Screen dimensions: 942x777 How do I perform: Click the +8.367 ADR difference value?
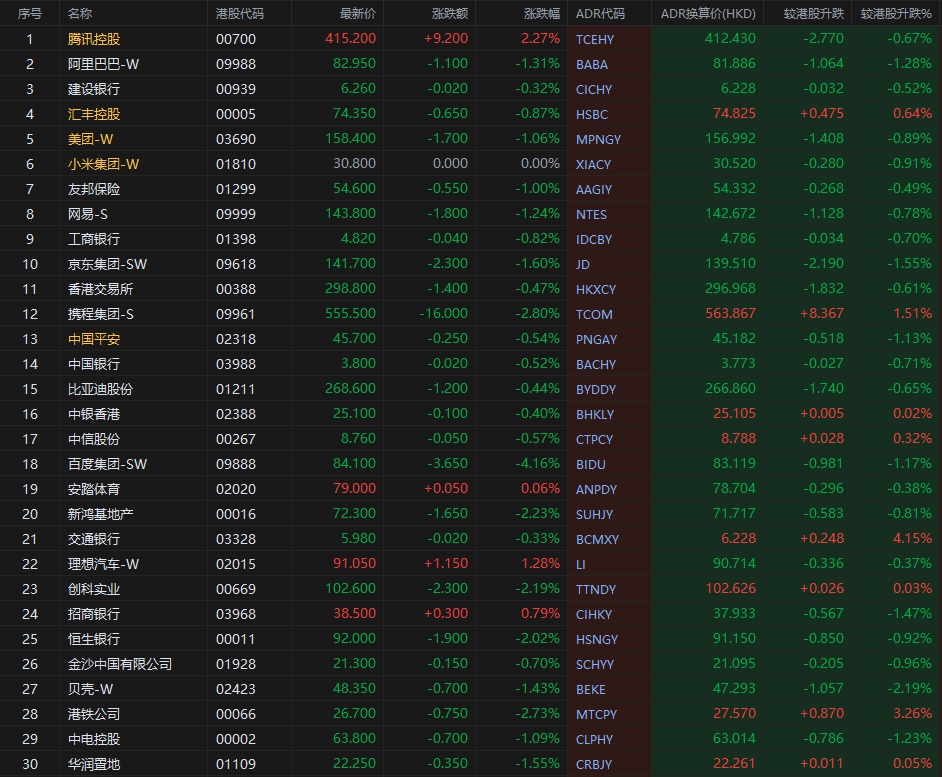[x=822, y=314]
